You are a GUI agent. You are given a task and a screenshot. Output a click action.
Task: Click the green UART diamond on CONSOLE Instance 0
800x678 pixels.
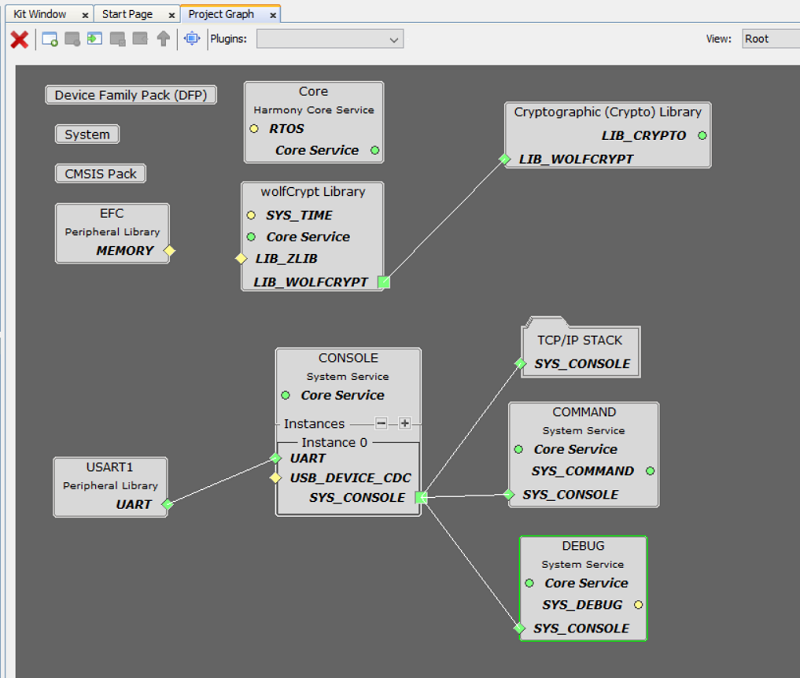[x=276, y=458]
